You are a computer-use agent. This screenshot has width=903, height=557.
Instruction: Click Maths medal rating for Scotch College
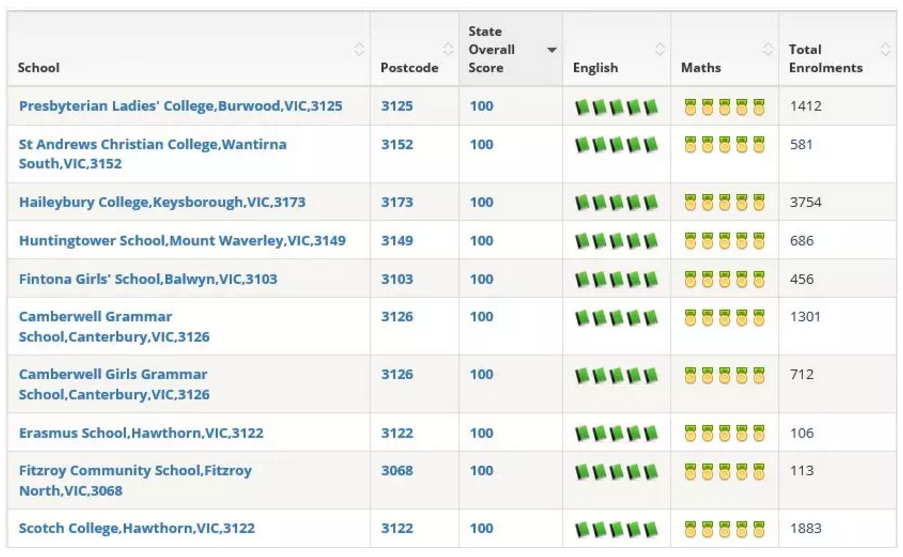[724, 529]
